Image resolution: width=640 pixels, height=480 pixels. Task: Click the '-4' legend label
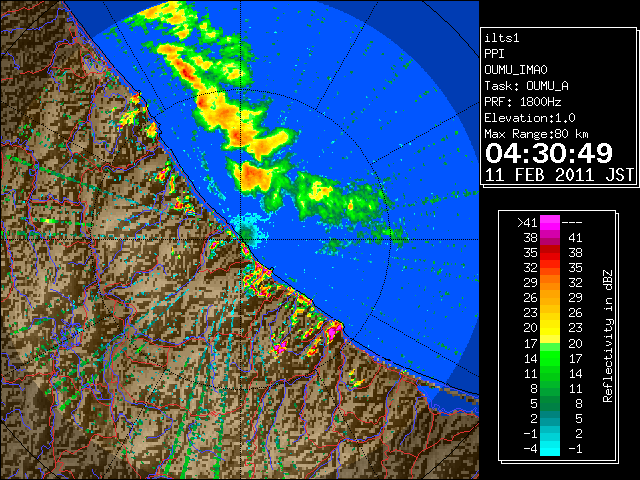pos(530,449)
